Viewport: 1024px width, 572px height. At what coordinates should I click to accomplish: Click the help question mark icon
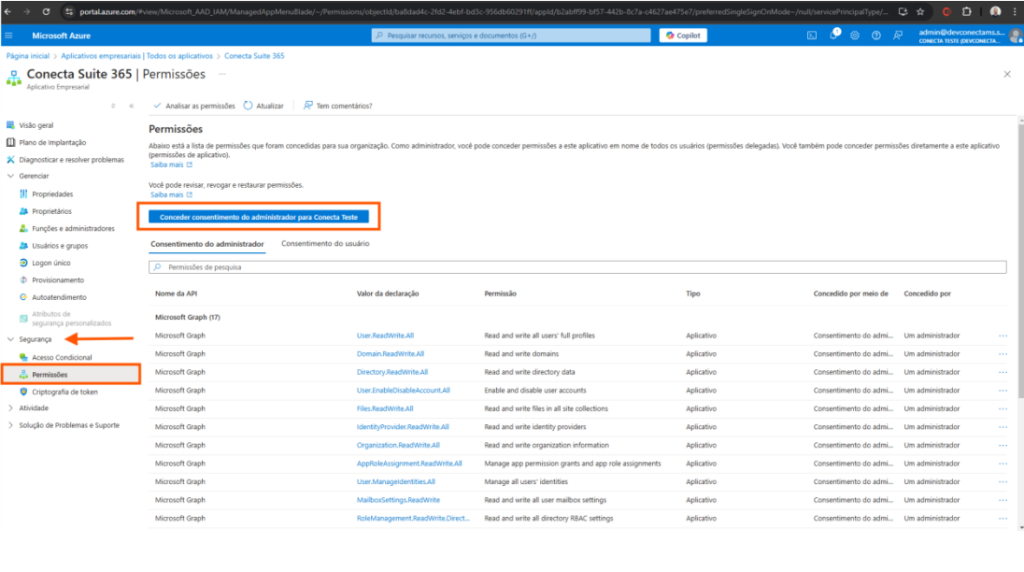(876, 35)
